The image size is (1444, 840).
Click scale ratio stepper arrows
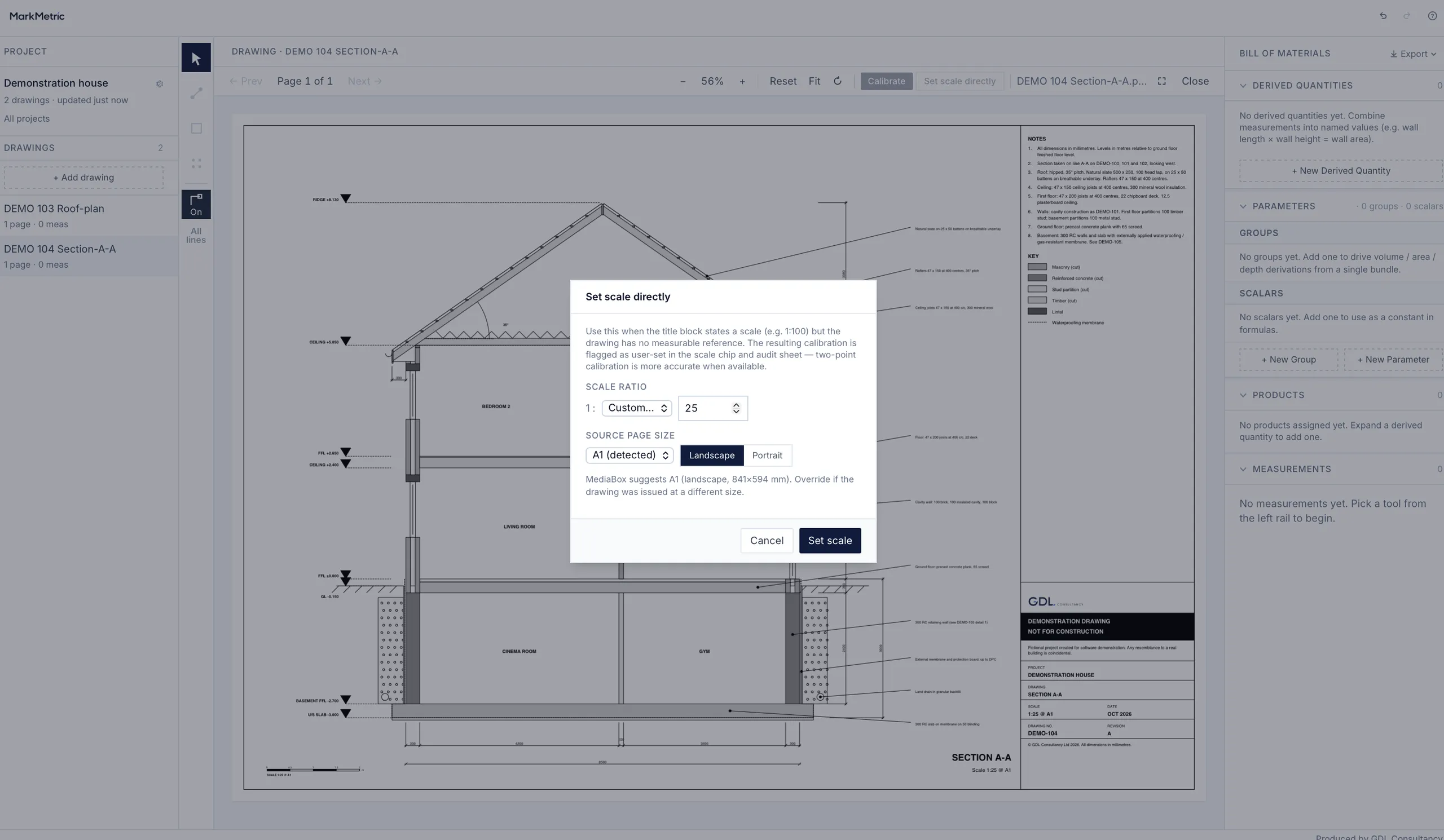[736, 408]
